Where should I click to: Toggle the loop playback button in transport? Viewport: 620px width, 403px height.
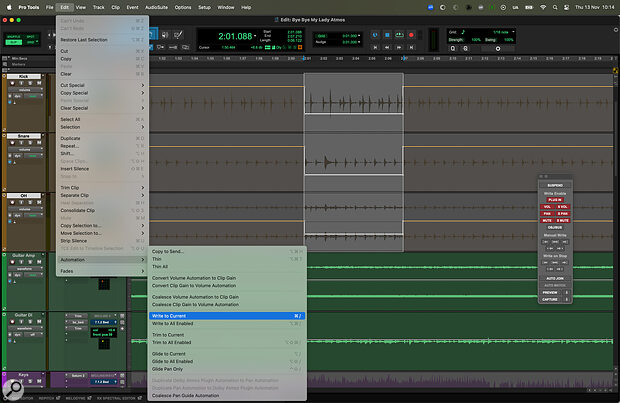(x=399, y=35)
